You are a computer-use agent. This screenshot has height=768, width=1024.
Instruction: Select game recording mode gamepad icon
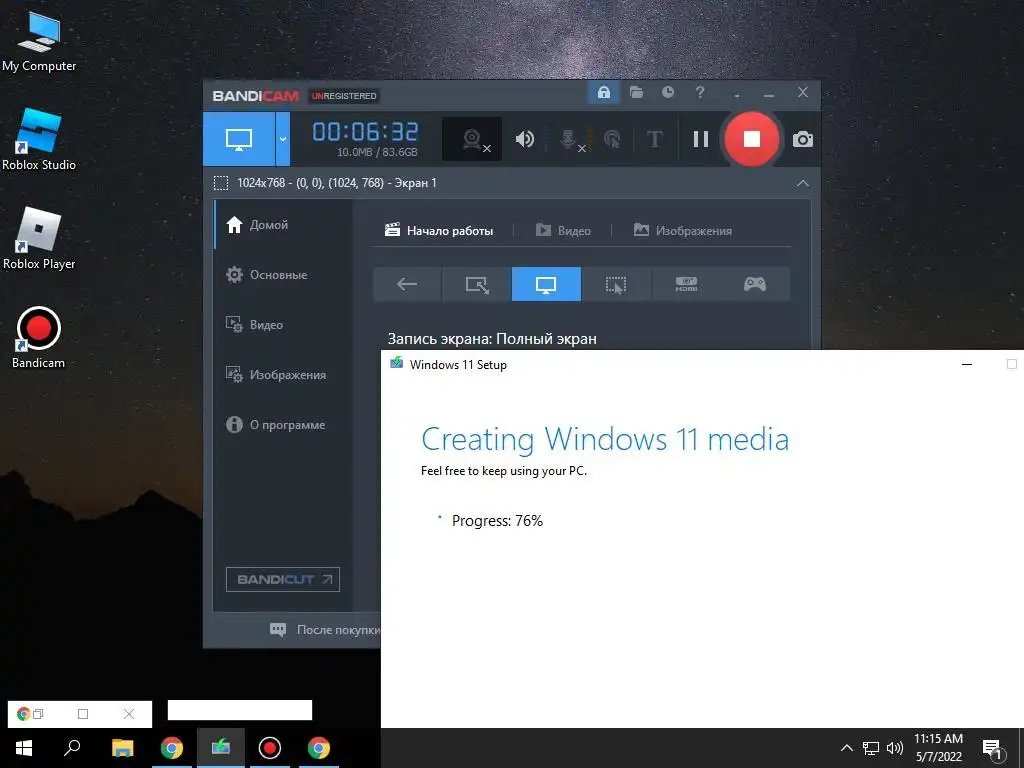pyautogui.click(x=755, y=284)
